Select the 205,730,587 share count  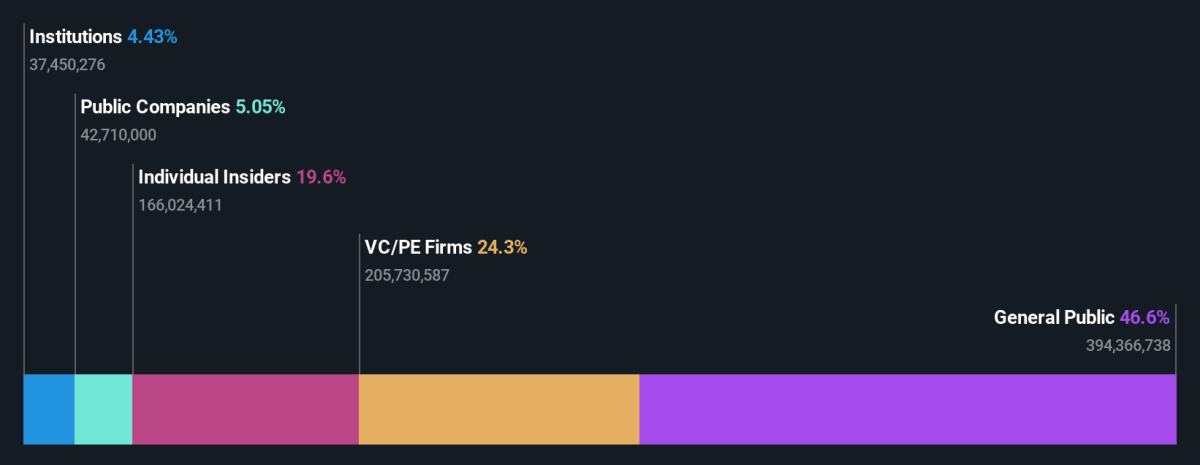click(407, 275)
